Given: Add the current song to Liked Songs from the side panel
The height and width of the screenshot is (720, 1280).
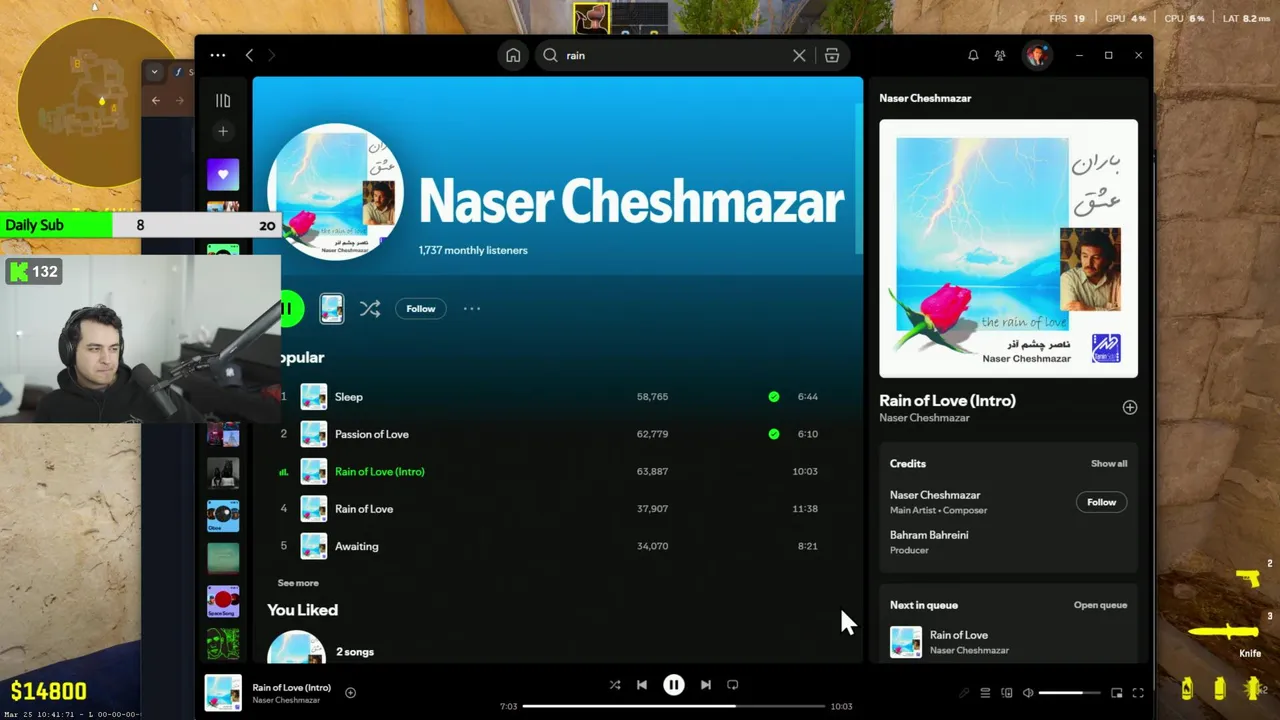Looking at the screenshot, I should [x=1130, y=407].
